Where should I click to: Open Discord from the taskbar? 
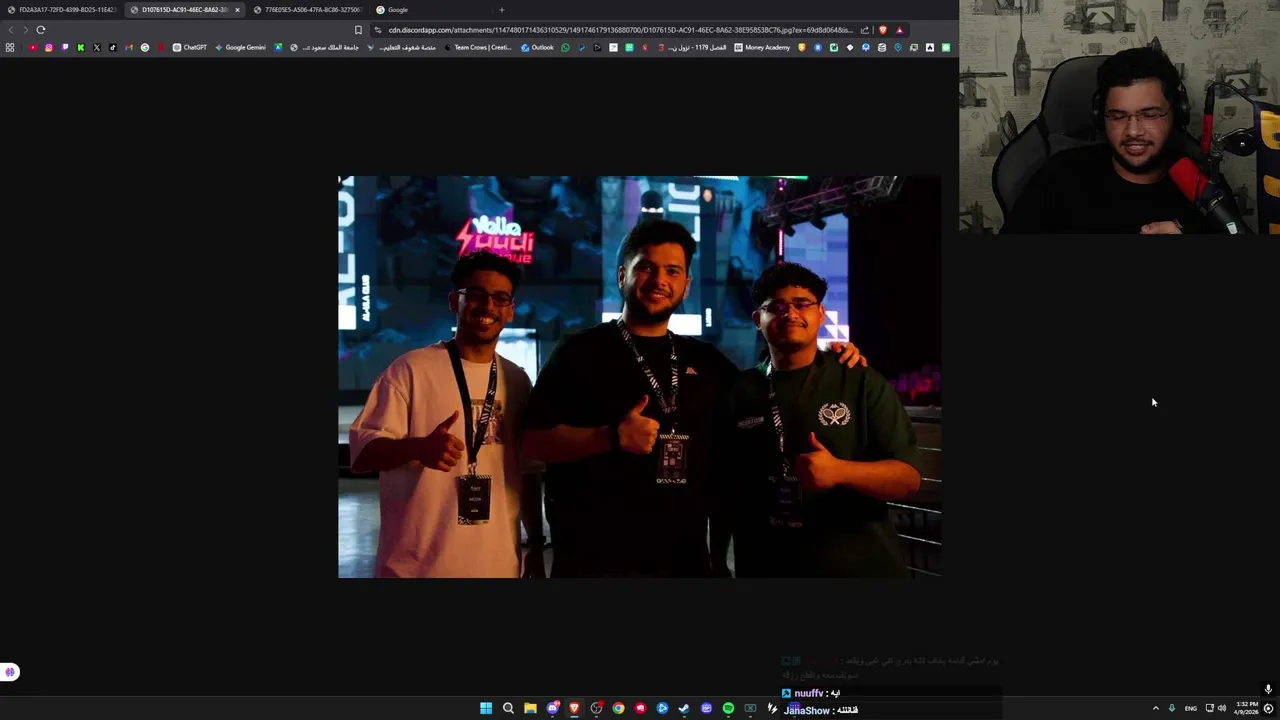(552, 708)
